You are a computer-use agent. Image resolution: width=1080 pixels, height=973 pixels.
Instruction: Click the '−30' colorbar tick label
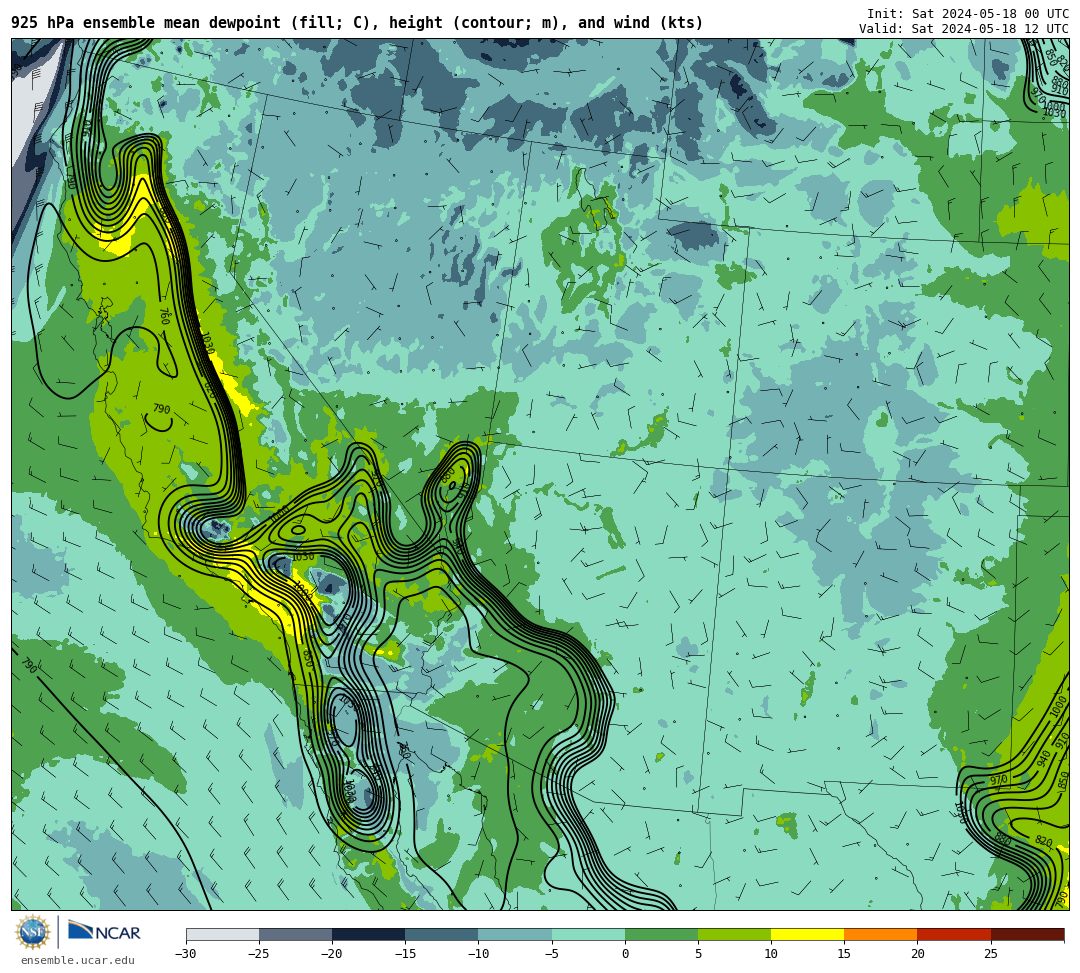[x=186, y=954]
